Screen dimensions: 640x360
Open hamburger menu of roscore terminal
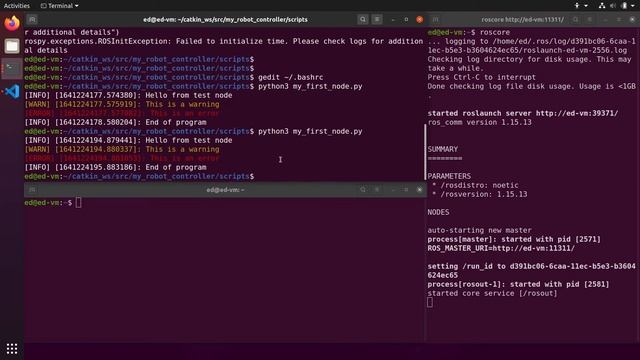click(x=589, y=19)
